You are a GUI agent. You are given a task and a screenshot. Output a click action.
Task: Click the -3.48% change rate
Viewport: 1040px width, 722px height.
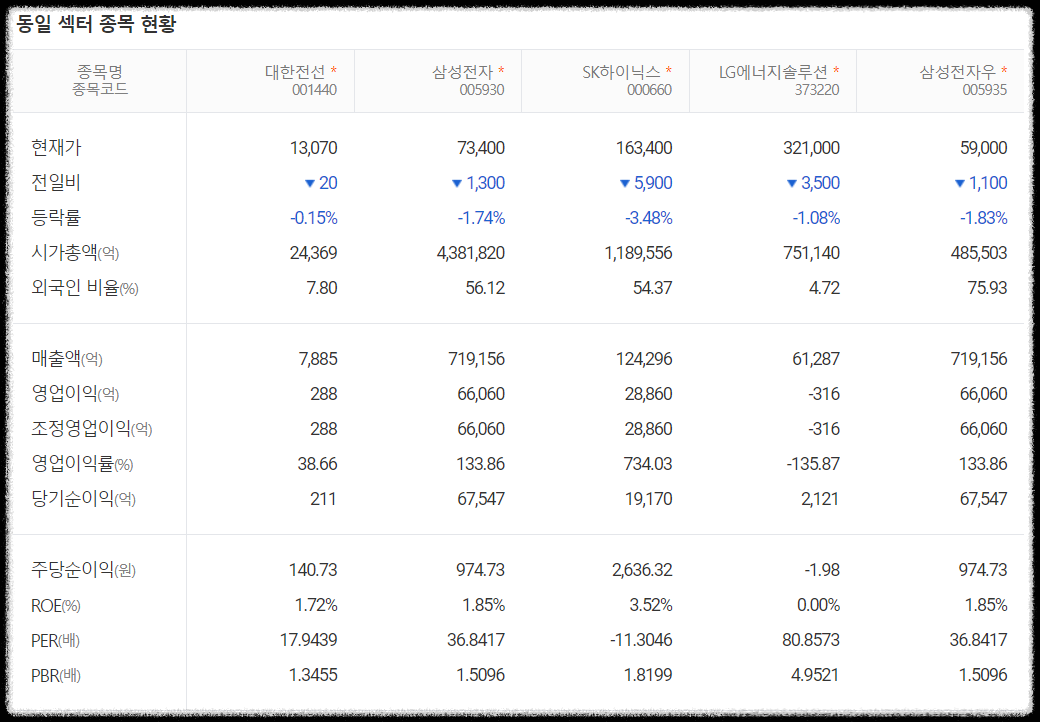point(649,217)
